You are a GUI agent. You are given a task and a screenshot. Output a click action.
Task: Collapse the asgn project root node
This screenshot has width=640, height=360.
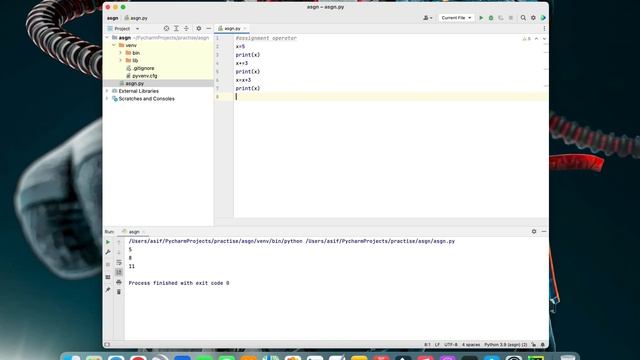tap(107, 38)
